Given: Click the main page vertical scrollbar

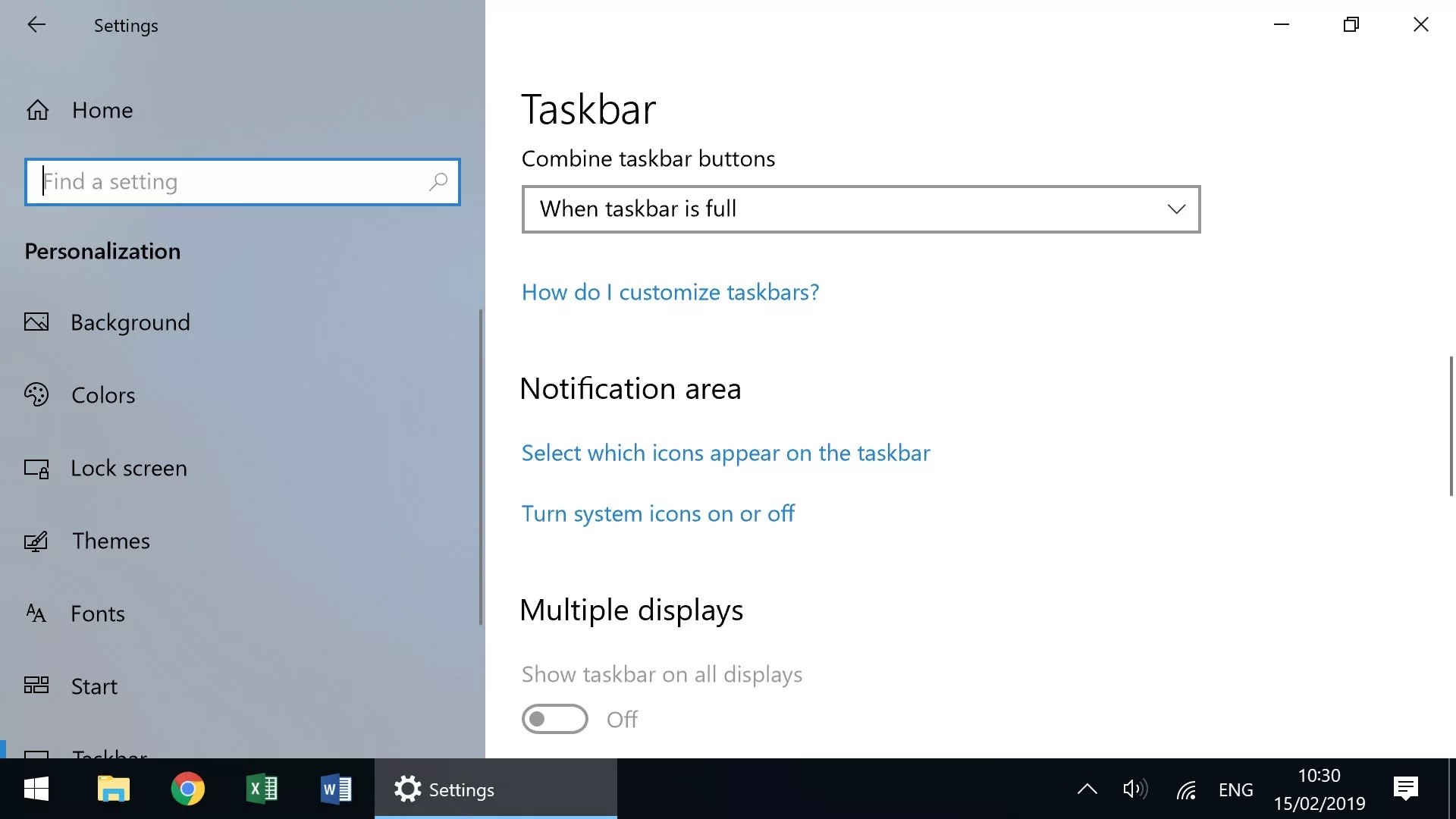Looking at the screenshot, I should point(1450,425).
